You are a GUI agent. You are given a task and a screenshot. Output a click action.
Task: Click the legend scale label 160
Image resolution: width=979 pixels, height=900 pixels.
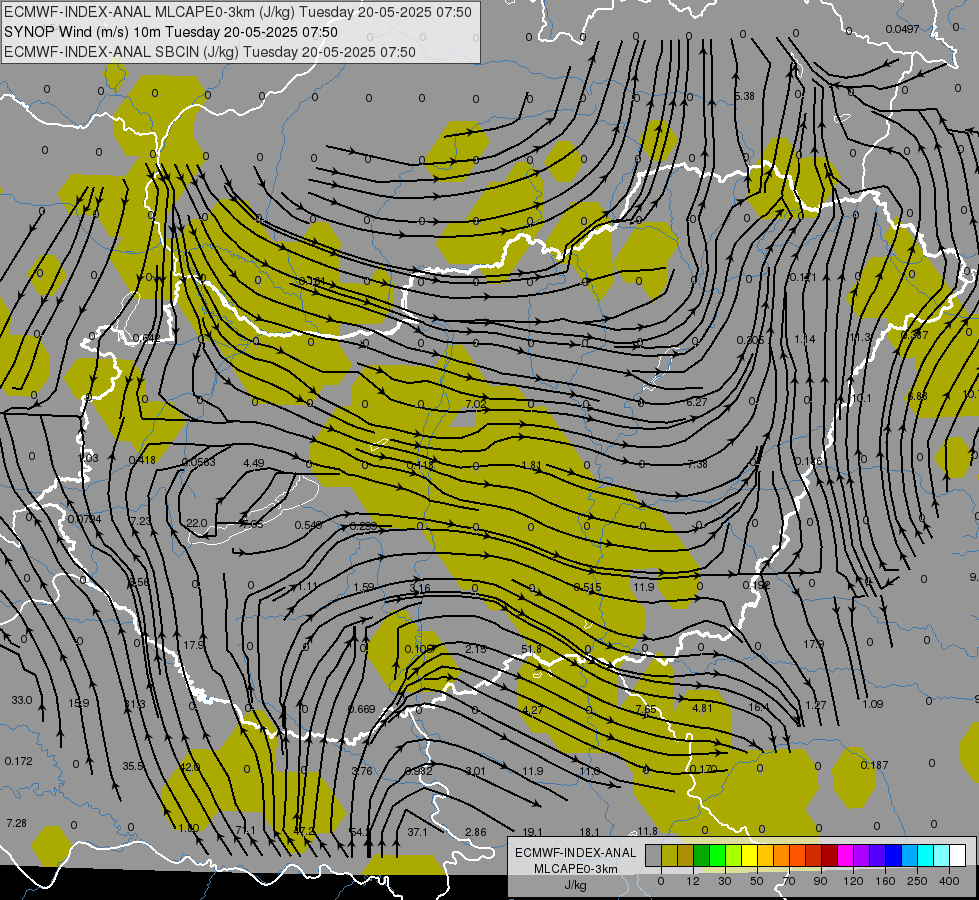(x=885, y=881)
